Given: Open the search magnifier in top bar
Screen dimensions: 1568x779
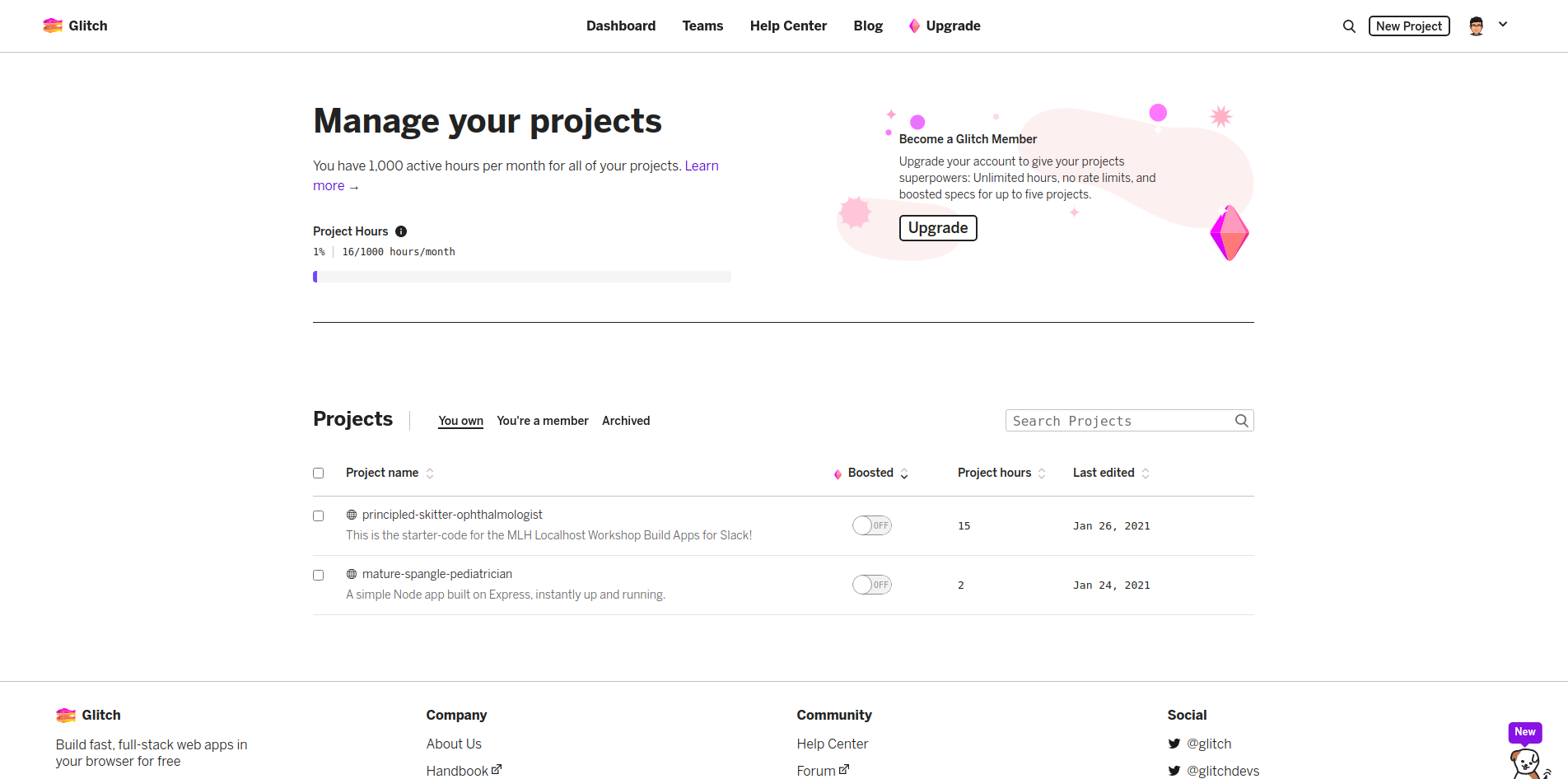Looking at the screenshot, I should pyautogui.click(x=1349, y=26).
